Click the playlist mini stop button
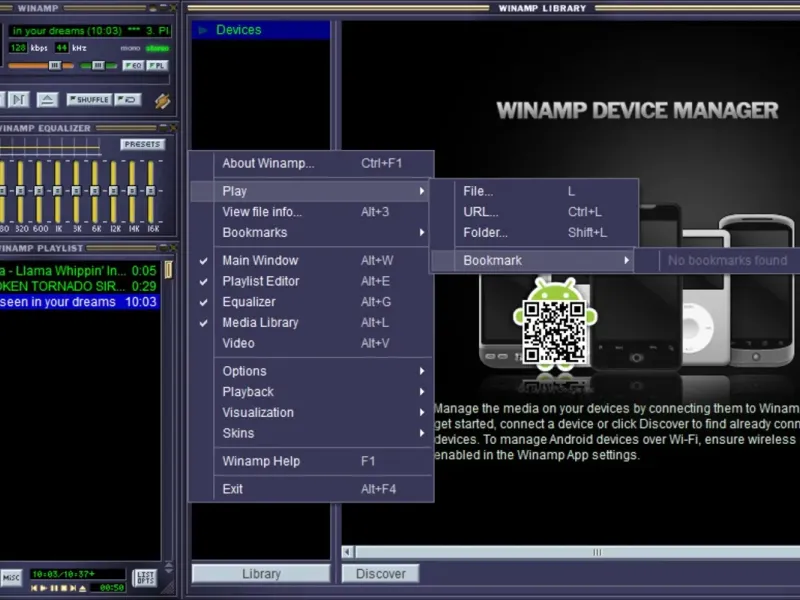This screenshot has width=800, height=600. (x=64, y=588)
